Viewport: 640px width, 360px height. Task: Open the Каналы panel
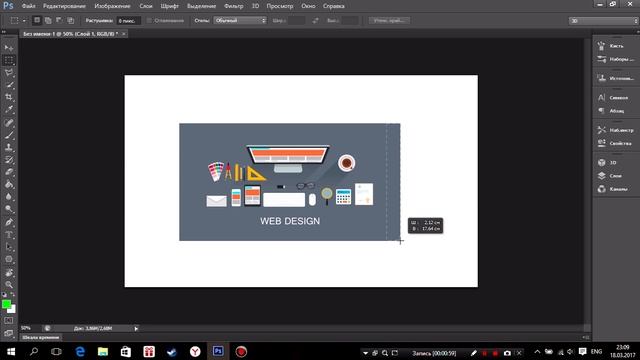coord(616,189)
